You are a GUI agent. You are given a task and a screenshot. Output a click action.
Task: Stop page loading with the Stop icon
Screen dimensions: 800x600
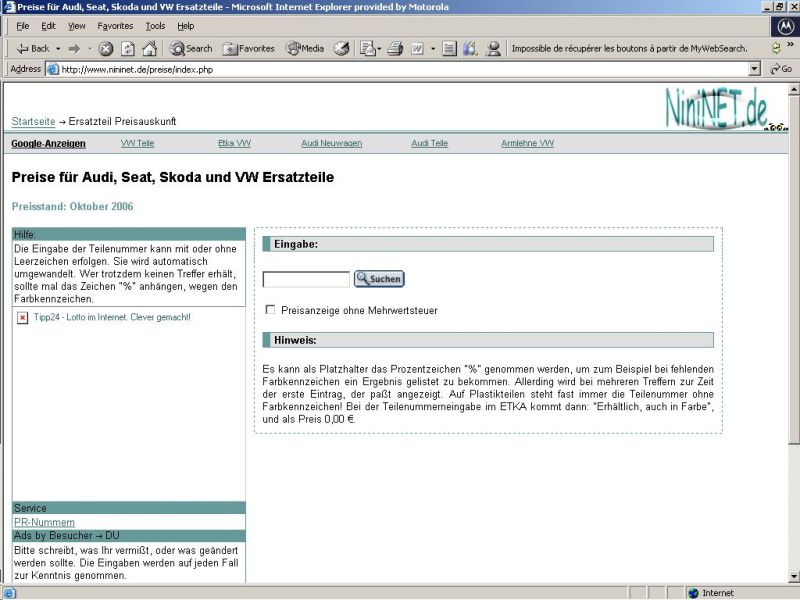106,48
